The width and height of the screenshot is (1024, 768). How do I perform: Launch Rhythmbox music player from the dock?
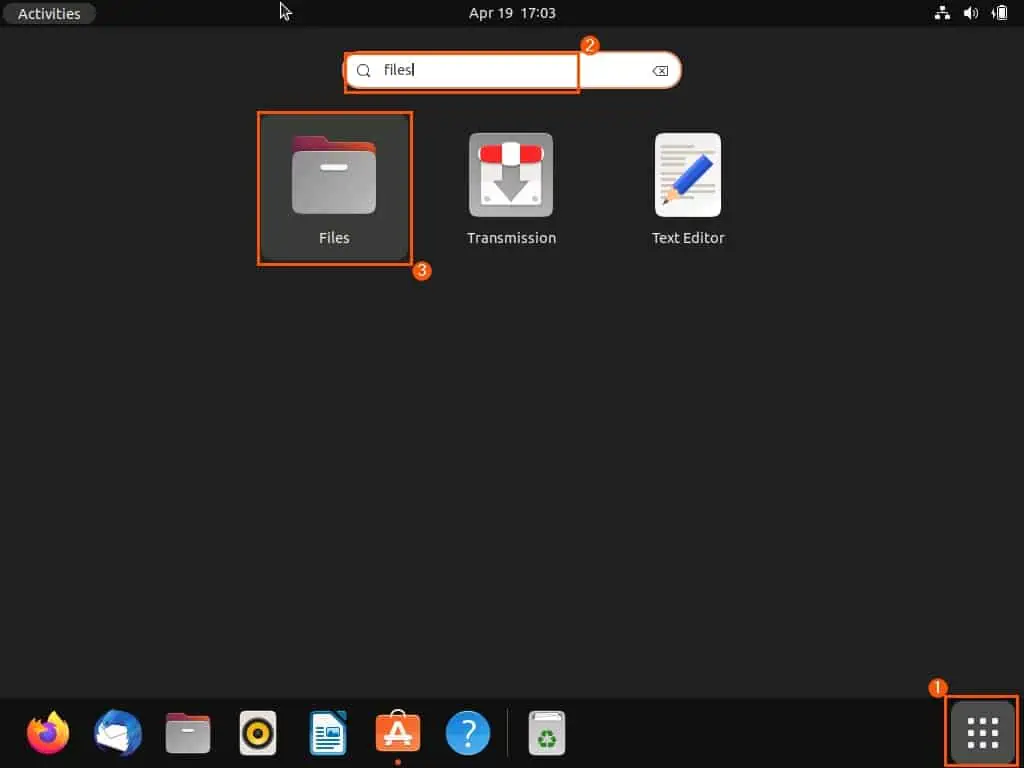click(x=258, y=733)
